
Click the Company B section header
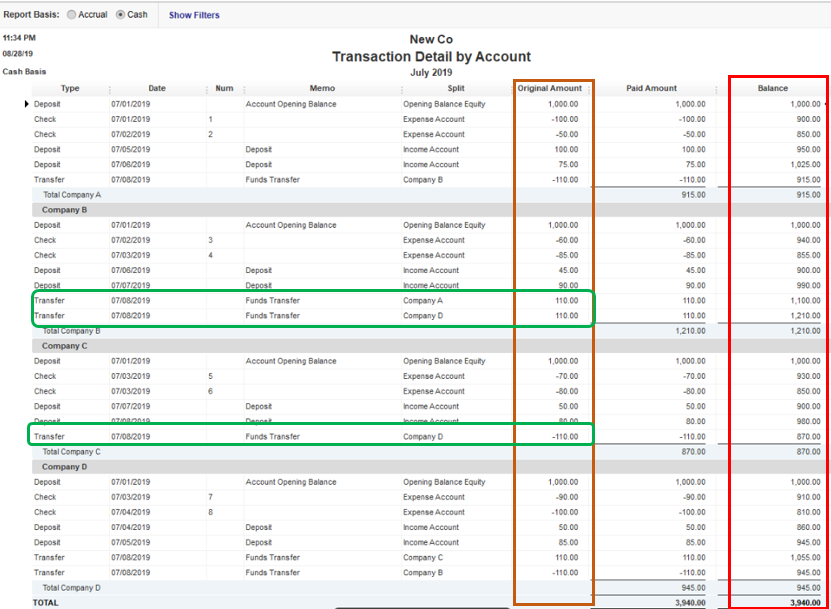[64, 210]
